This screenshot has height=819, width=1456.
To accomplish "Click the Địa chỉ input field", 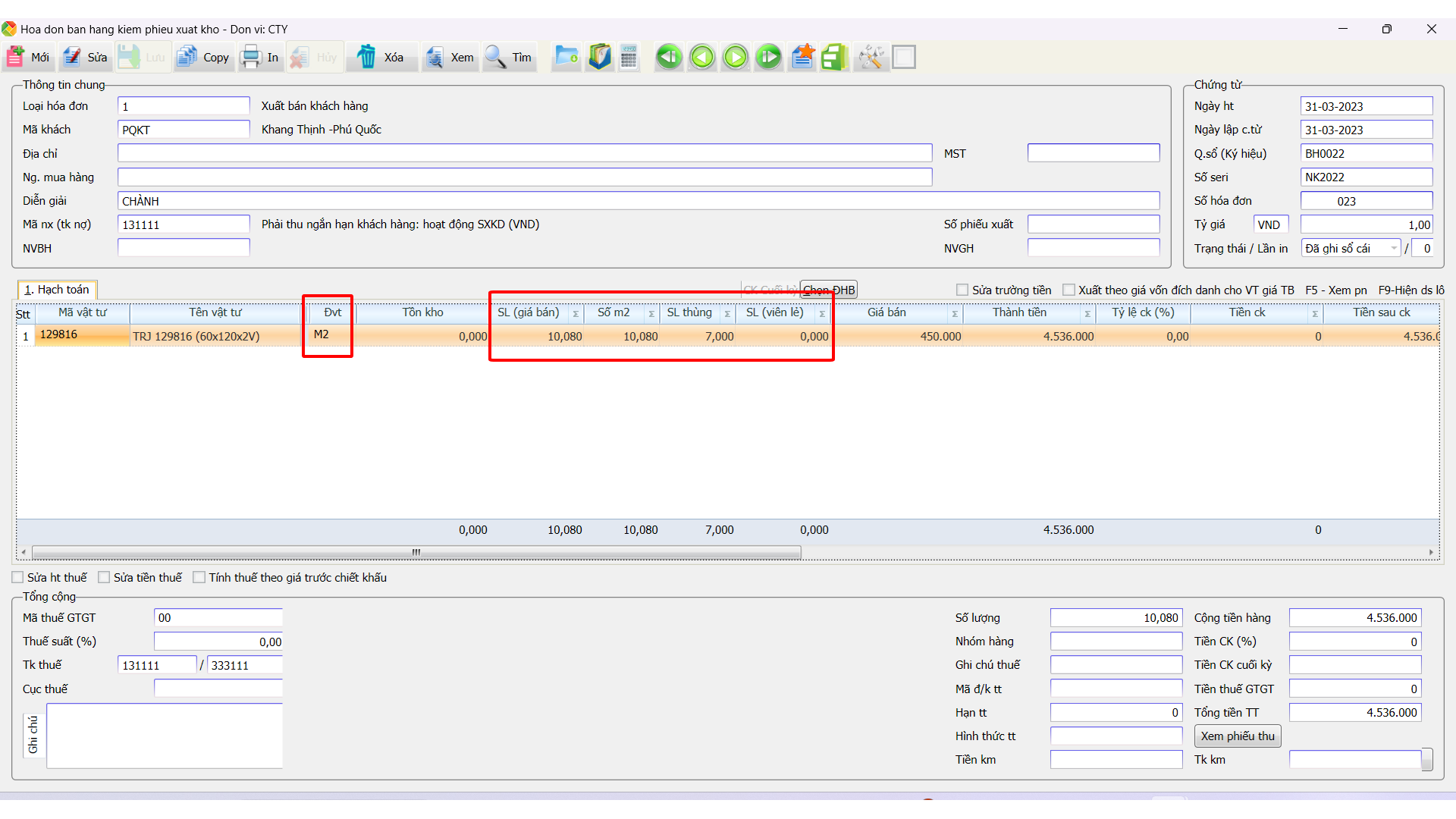I will pos(525,153).
